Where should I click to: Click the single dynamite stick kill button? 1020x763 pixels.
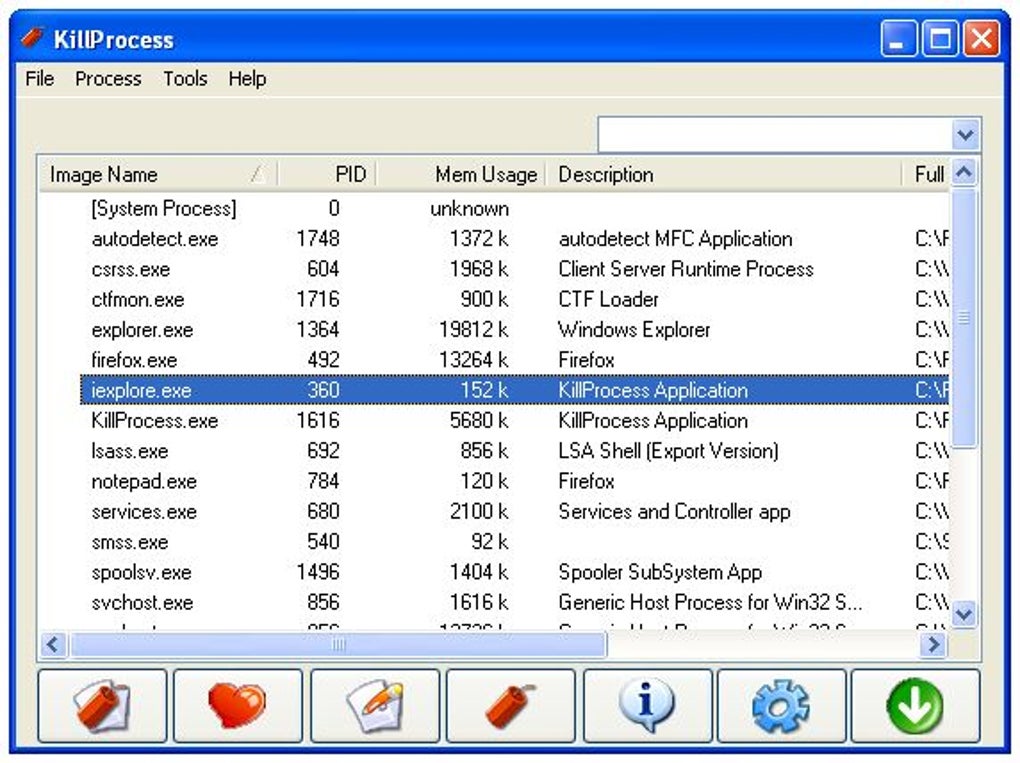511,706
